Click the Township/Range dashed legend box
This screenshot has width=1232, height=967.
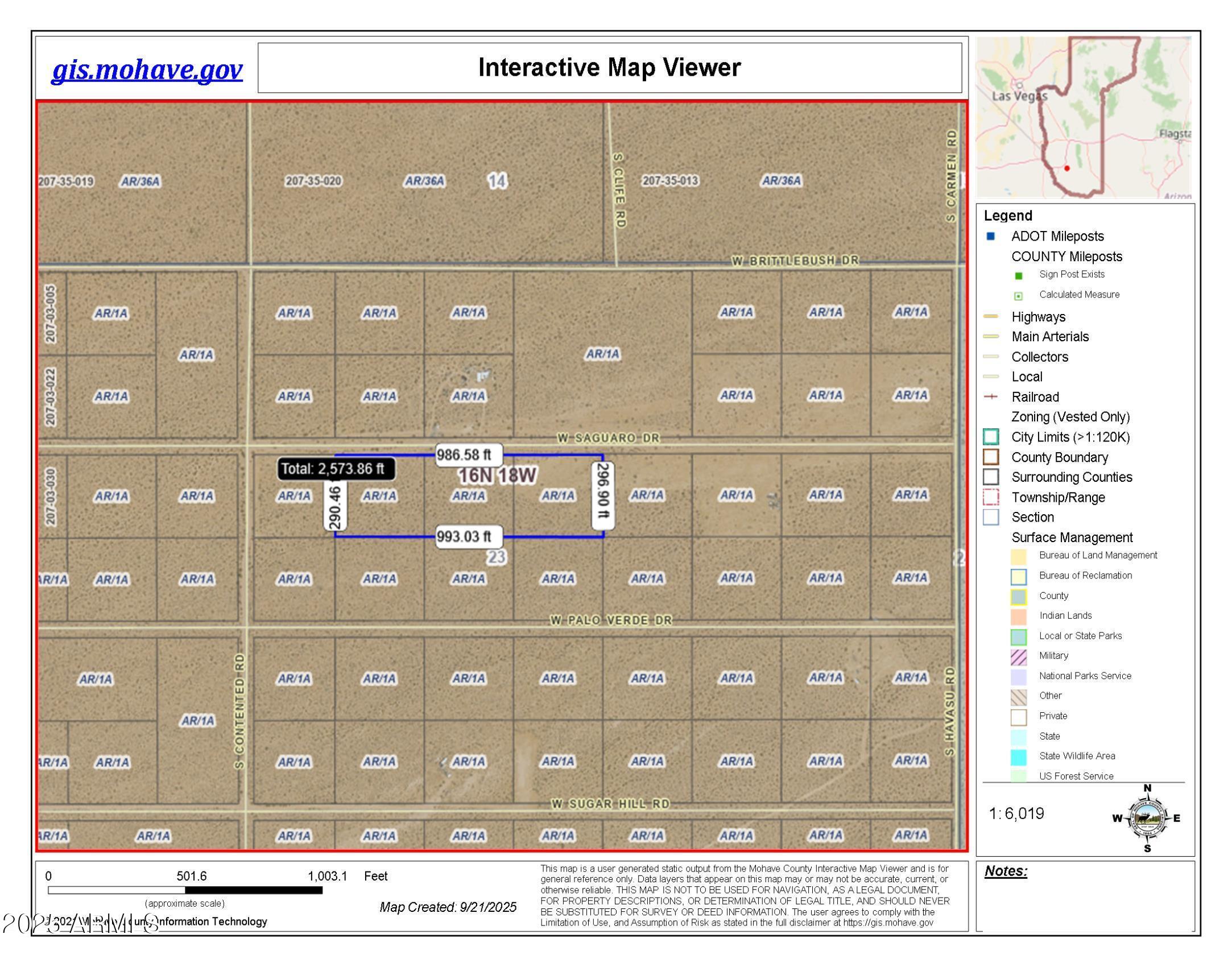(991, 497)
